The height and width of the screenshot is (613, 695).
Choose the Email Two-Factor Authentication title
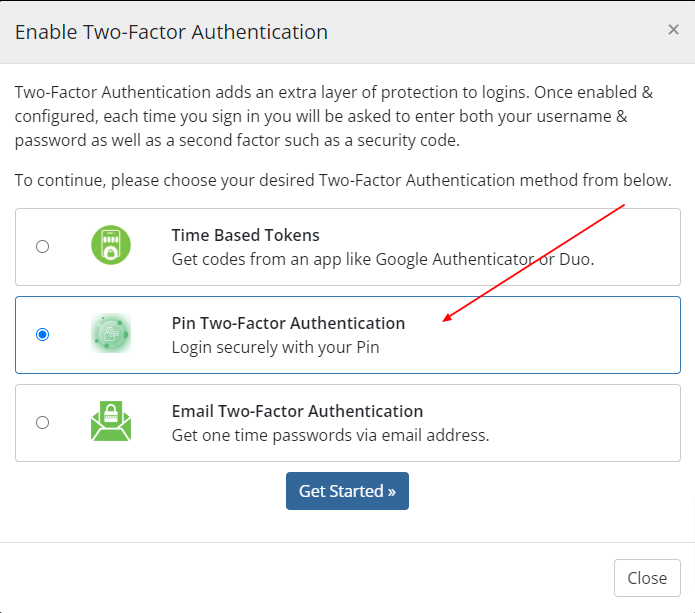297,411
